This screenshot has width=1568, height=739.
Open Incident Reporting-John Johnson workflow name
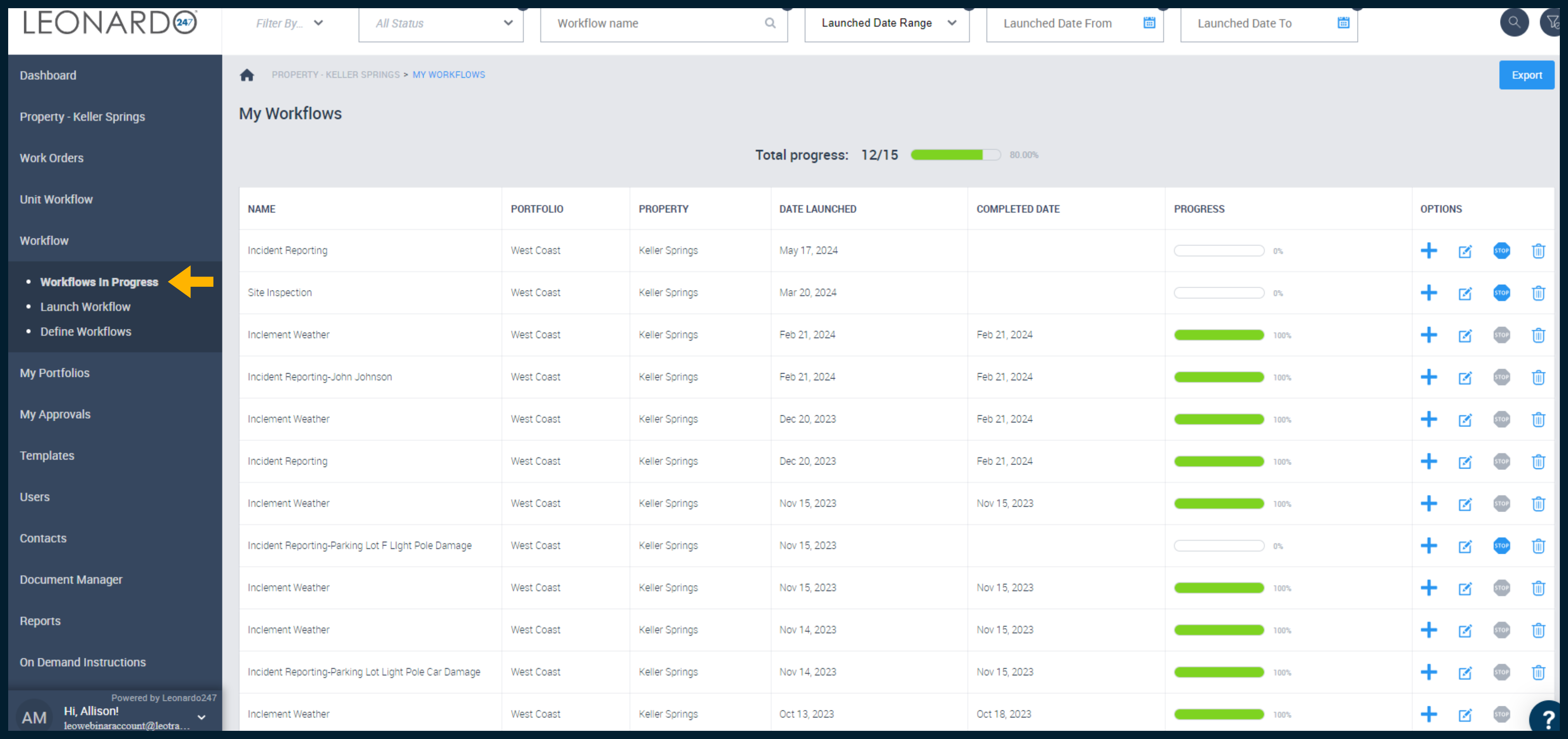coord(319,377)
